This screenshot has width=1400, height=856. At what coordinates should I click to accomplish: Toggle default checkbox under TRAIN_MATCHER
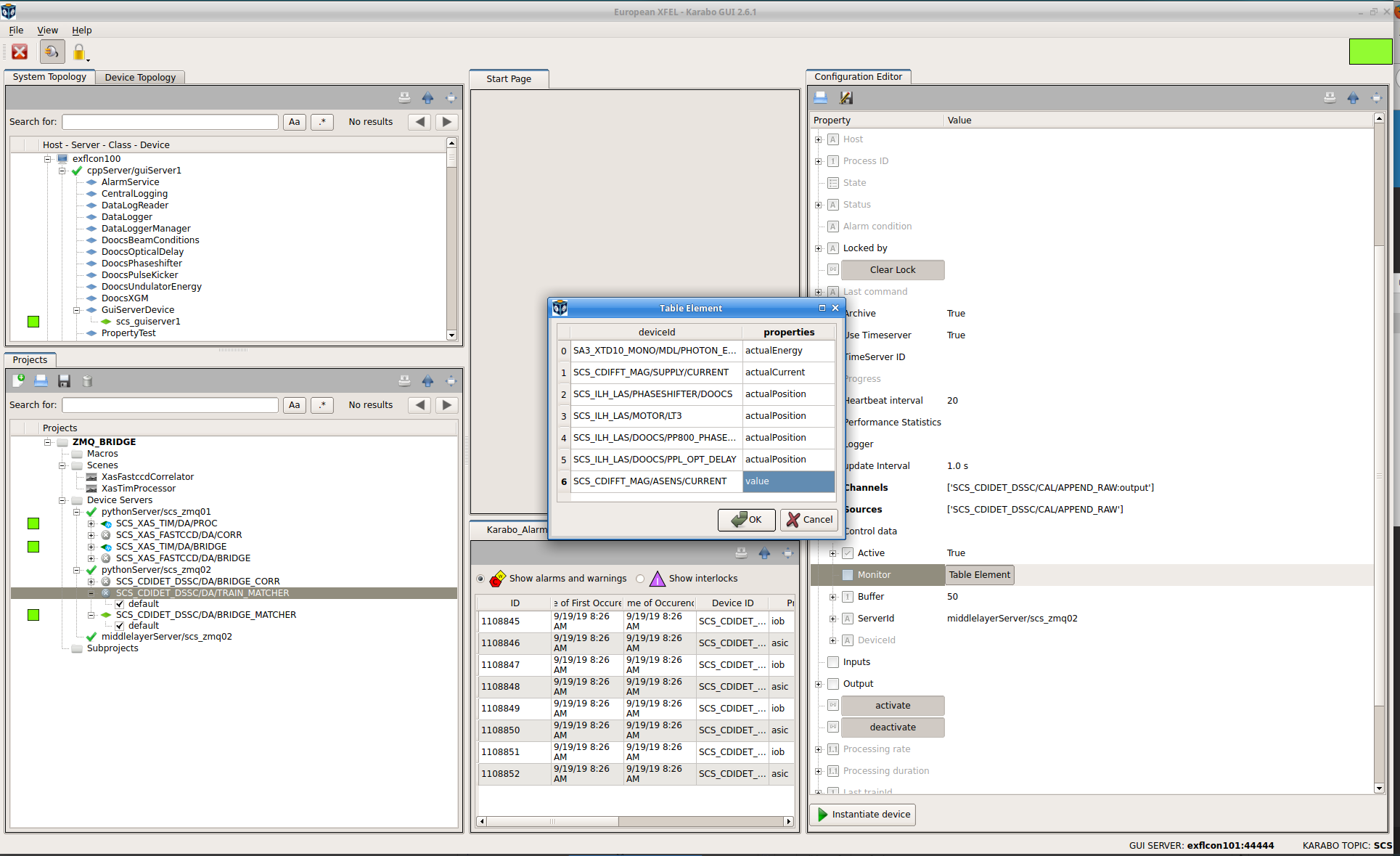[x=120, y=604]
